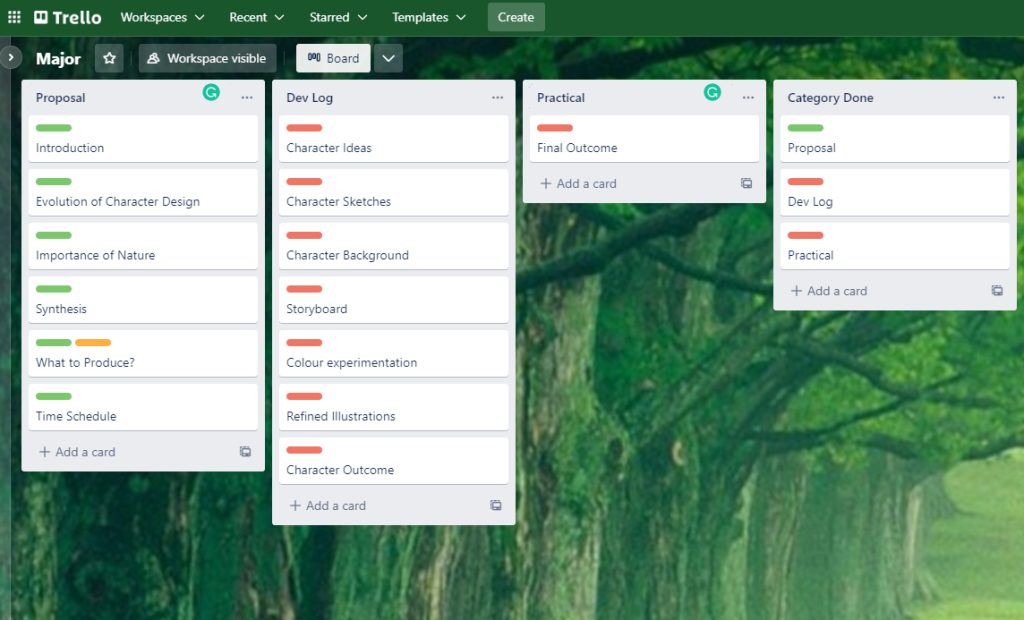Open the apps grid switcher icon

coord(14,17)
